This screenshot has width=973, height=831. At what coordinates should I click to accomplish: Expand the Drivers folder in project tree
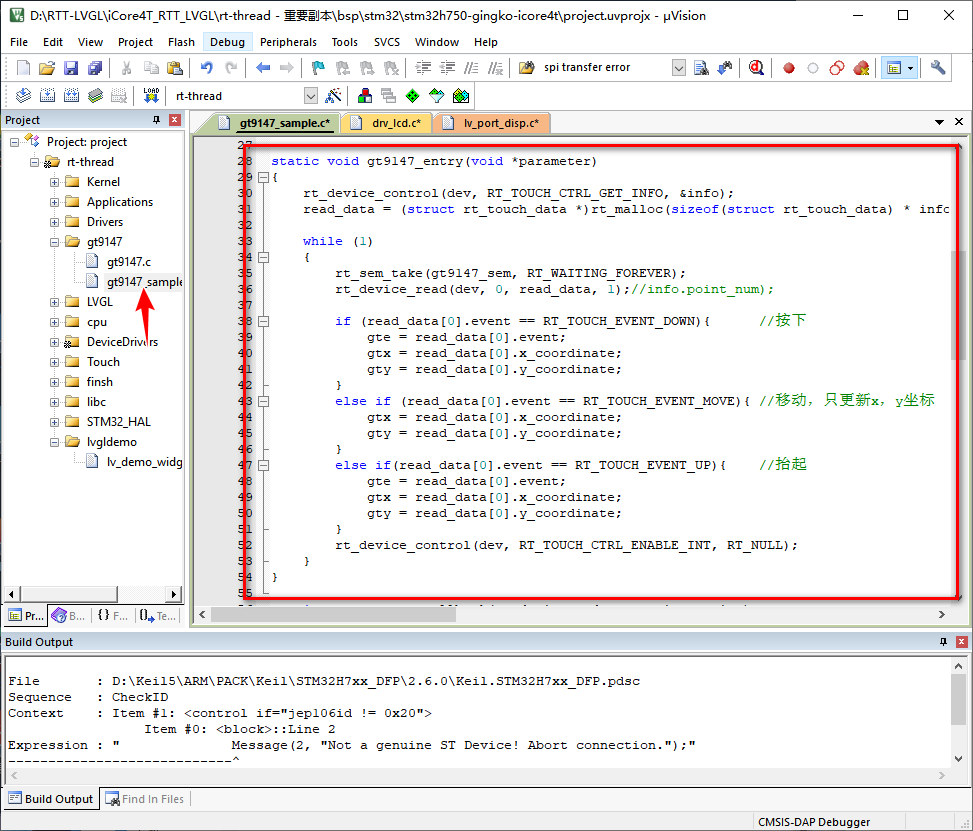(54, 222)
